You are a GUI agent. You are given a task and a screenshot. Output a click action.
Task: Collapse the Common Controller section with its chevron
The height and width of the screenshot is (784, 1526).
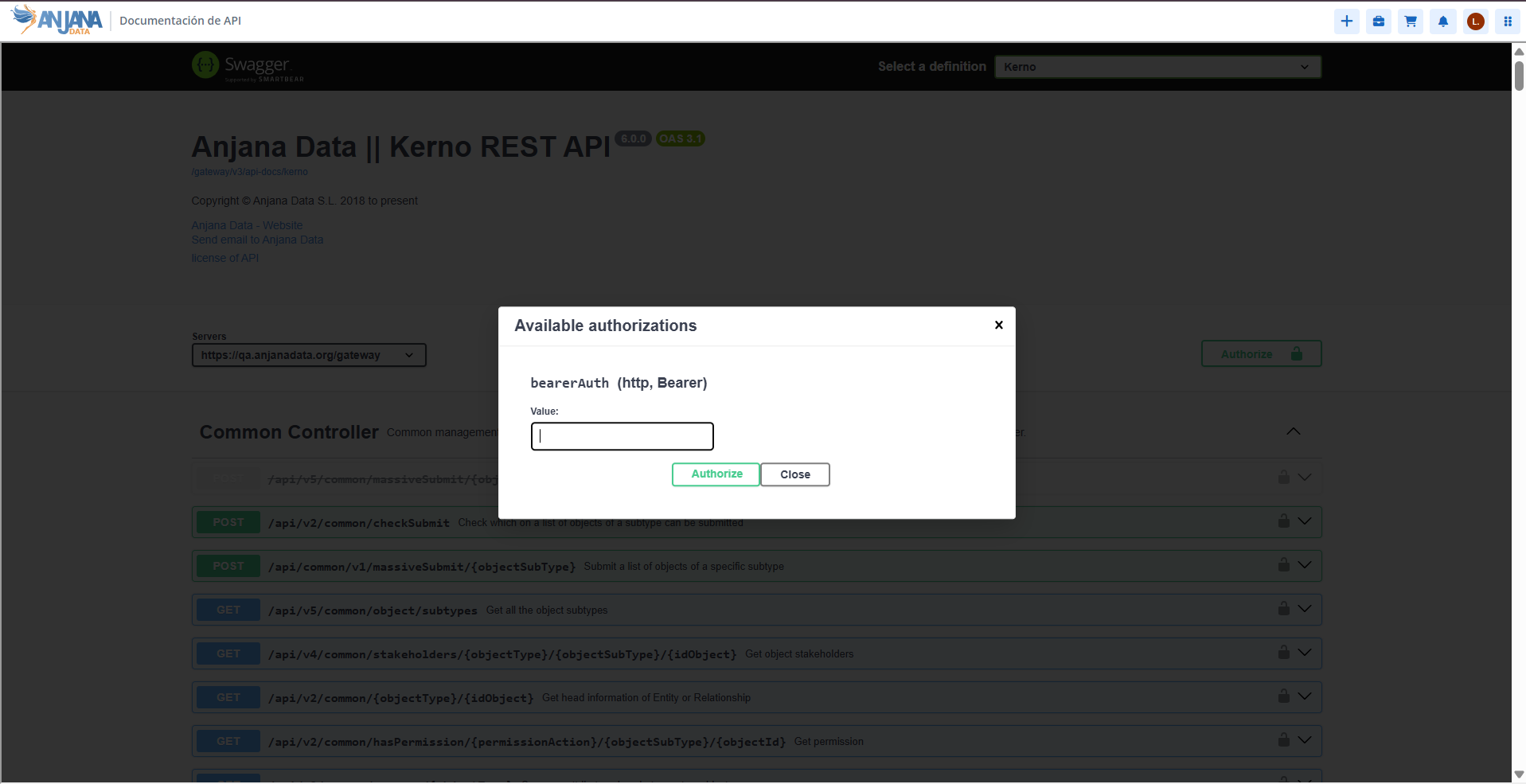pos(1294,431)
